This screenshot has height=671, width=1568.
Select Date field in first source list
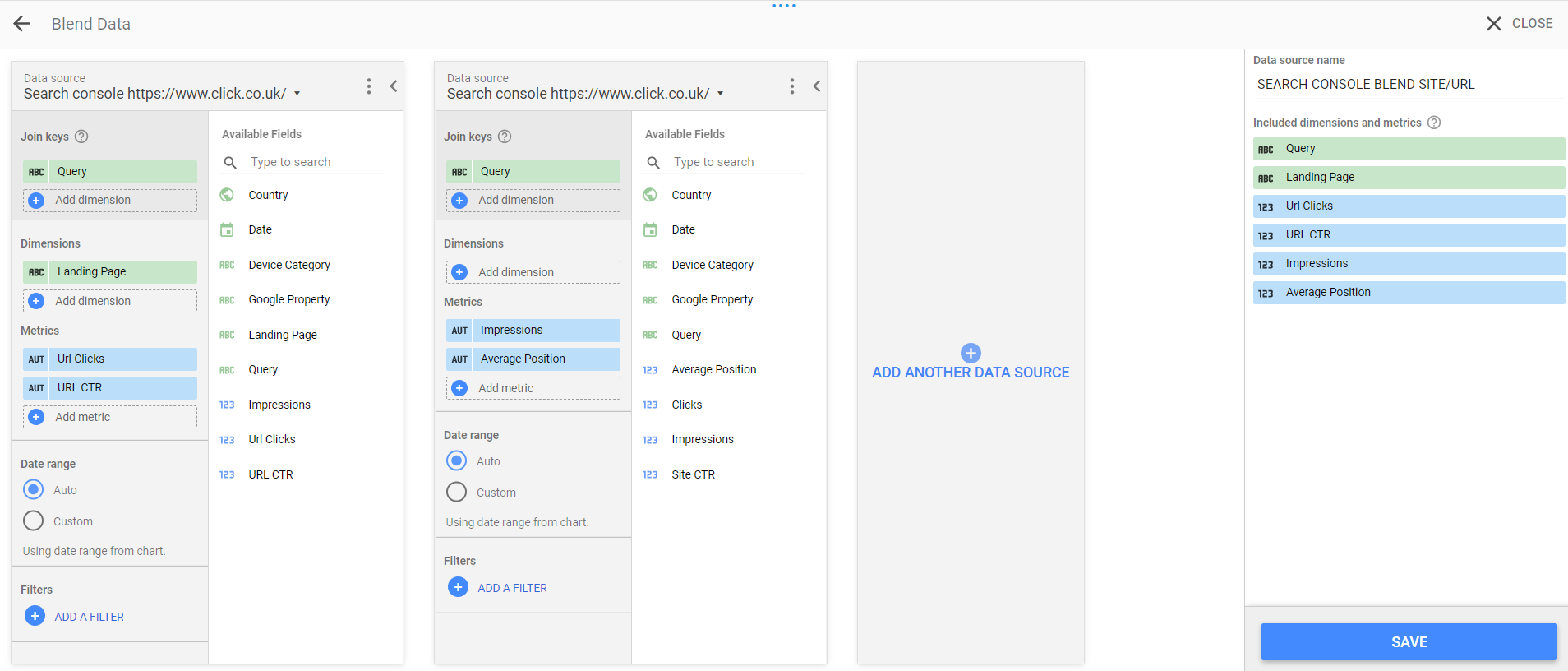click(261, 230)
